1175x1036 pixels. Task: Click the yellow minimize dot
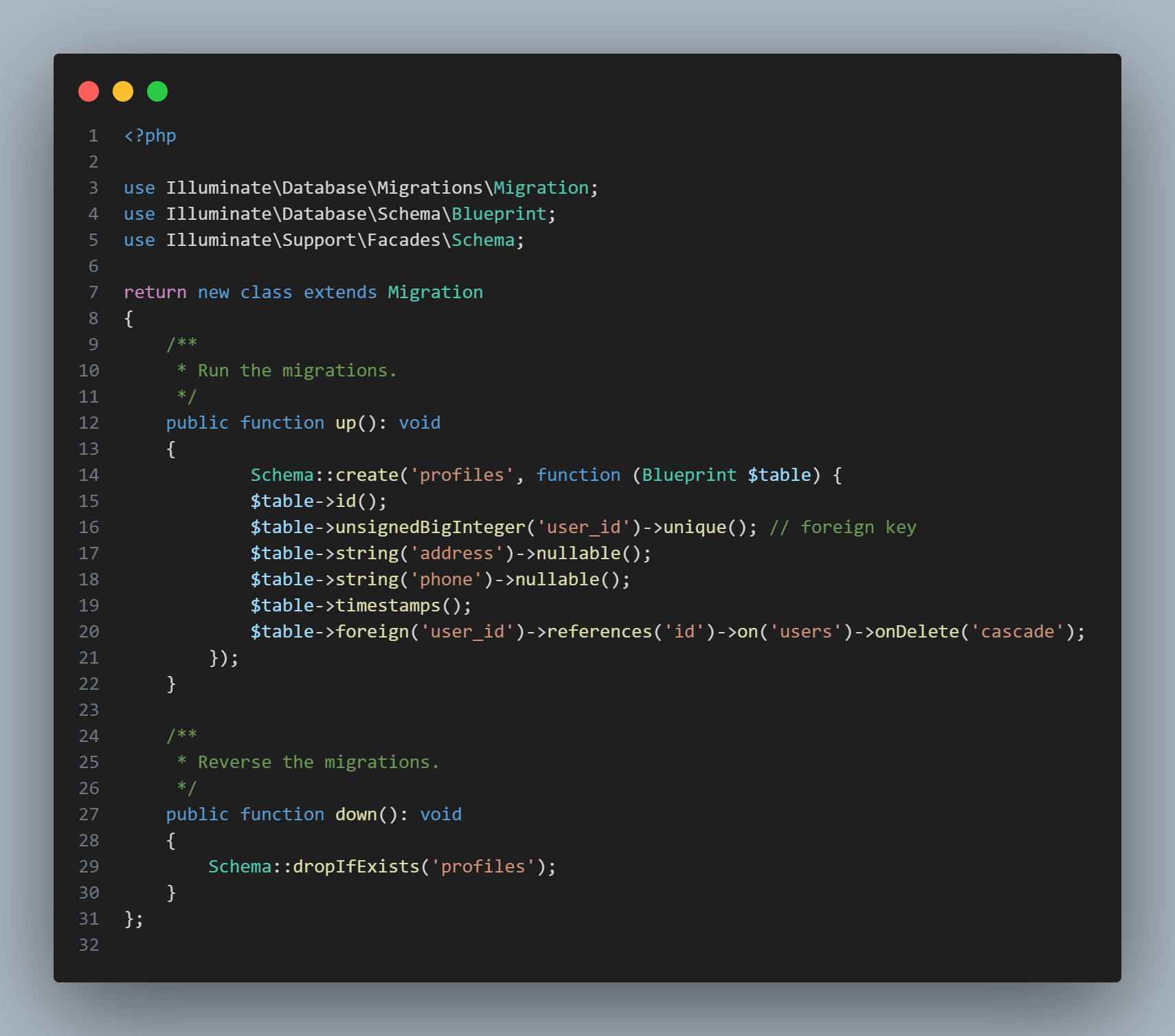(123, 91)
